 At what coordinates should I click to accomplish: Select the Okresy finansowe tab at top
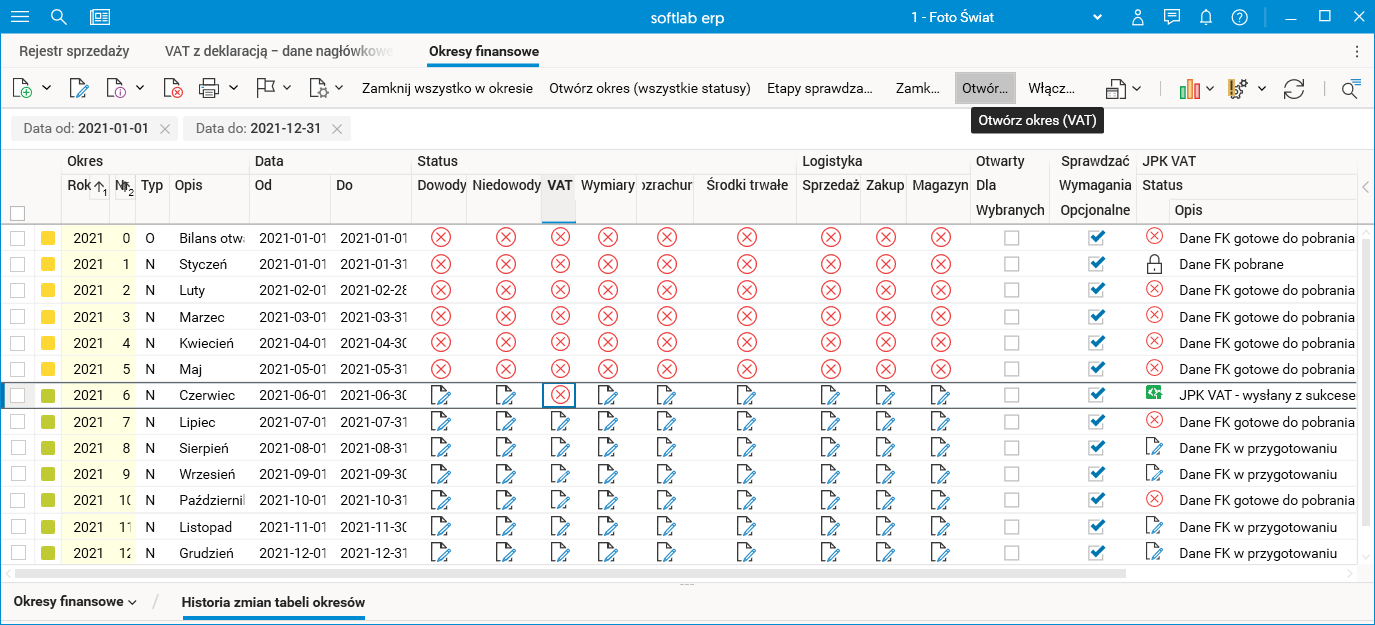click(x=484, y=51)
